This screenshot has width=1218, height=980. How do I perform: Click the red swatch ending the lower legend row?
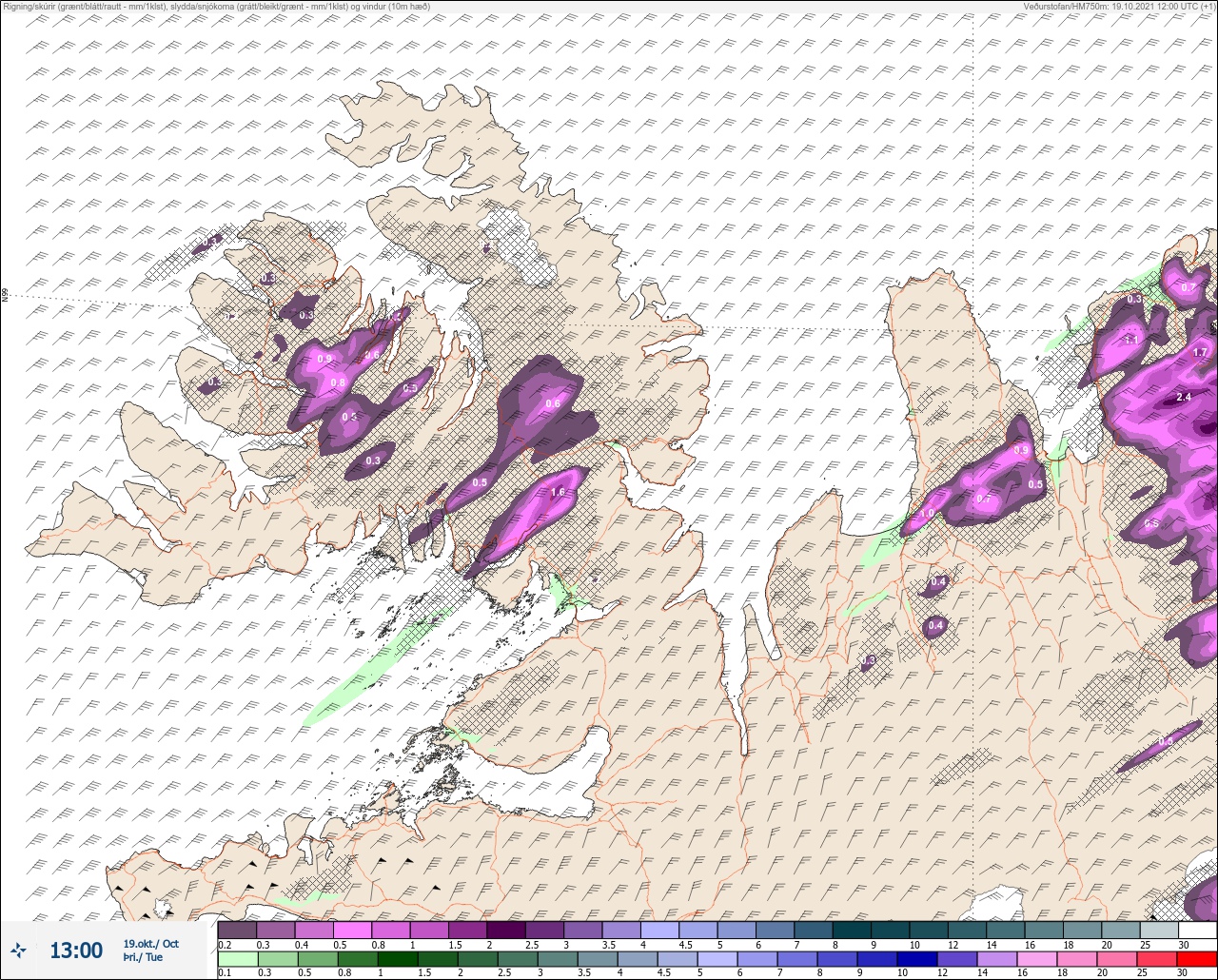click(1197, 959)
